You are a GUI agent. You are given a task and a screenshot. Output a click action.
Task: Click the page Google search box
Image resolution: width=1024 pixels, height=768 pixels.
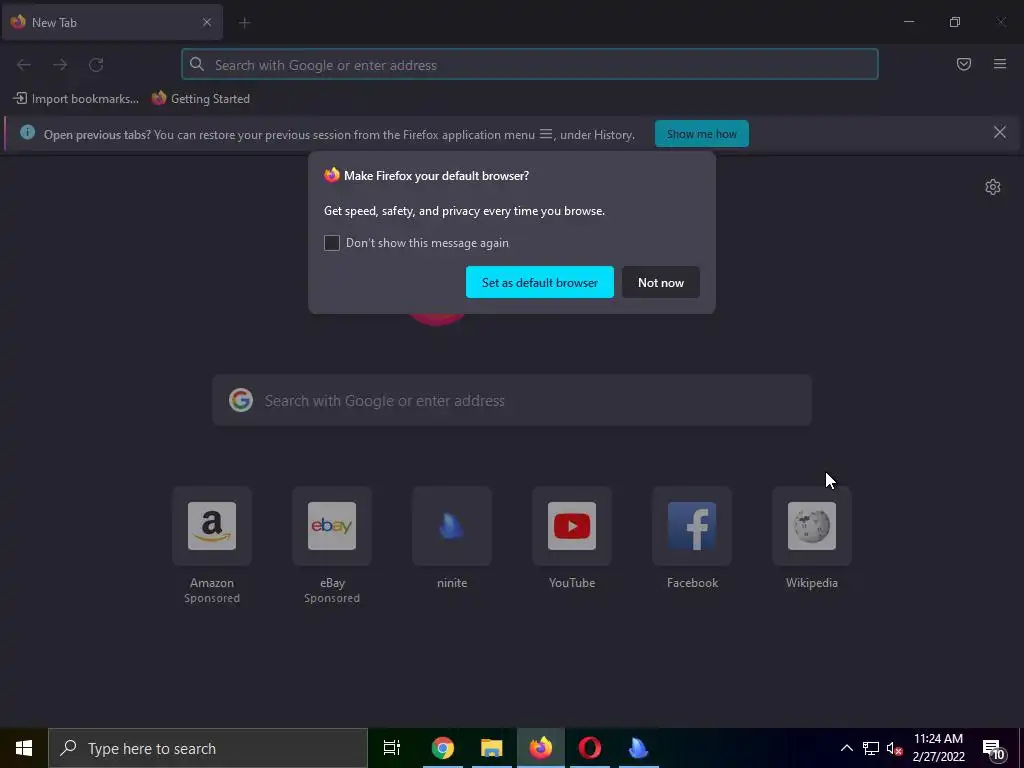512,400
